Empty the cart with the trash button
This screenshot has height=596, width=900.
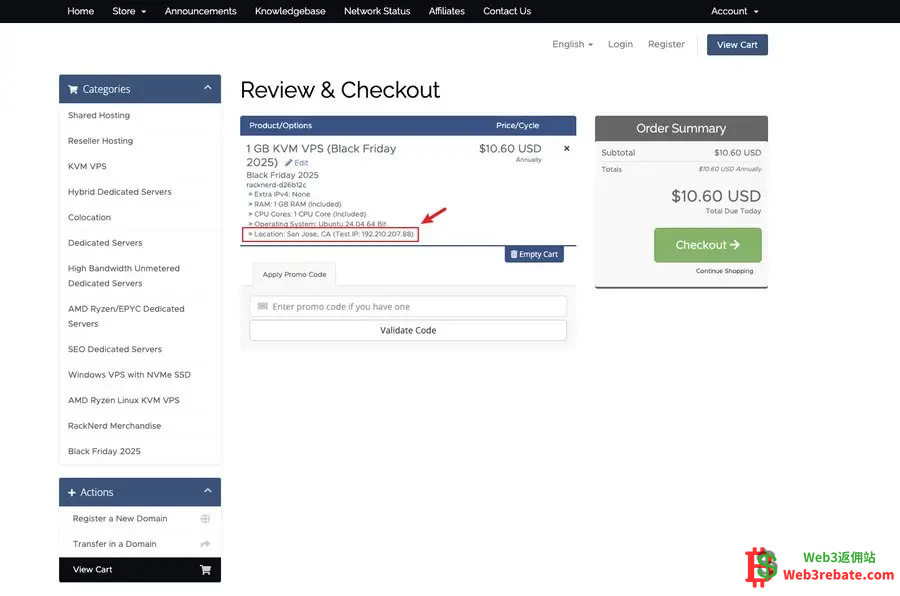click(x=534, y=254)
